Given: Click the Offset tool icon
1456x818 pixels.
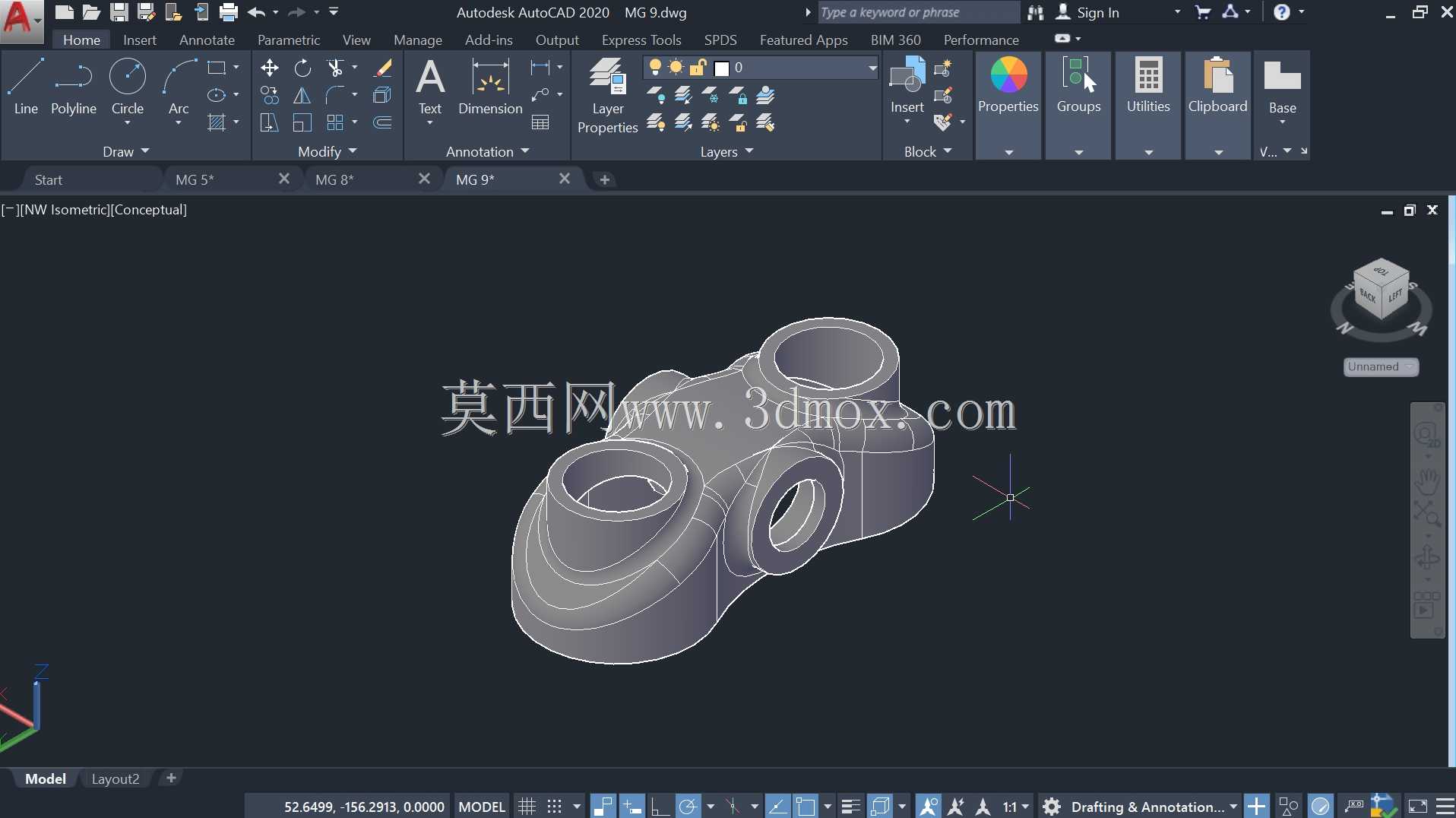Looking at the screenshot, I should pos(382,122).
